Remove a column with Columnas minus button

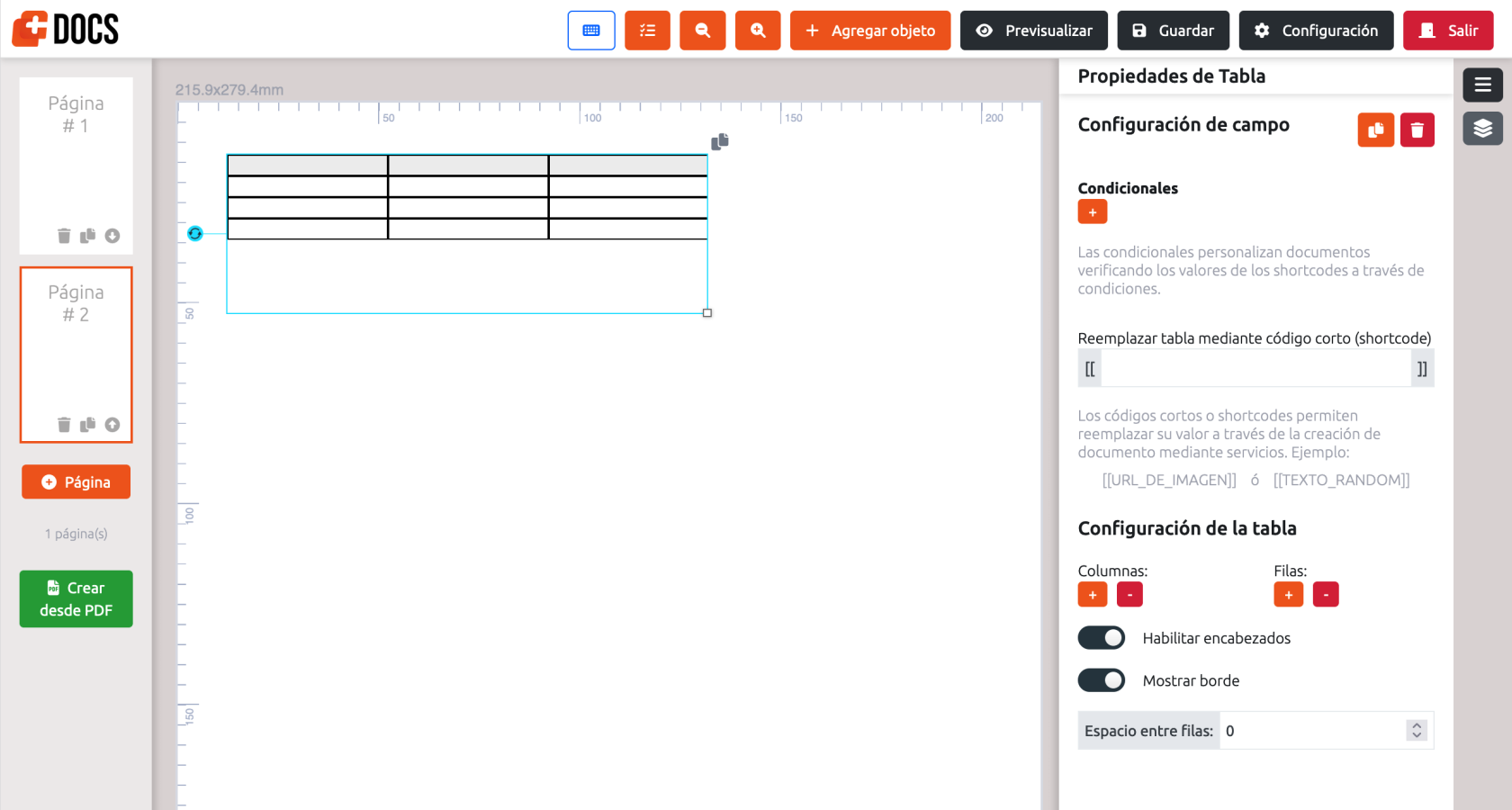tap(1129, 595)
